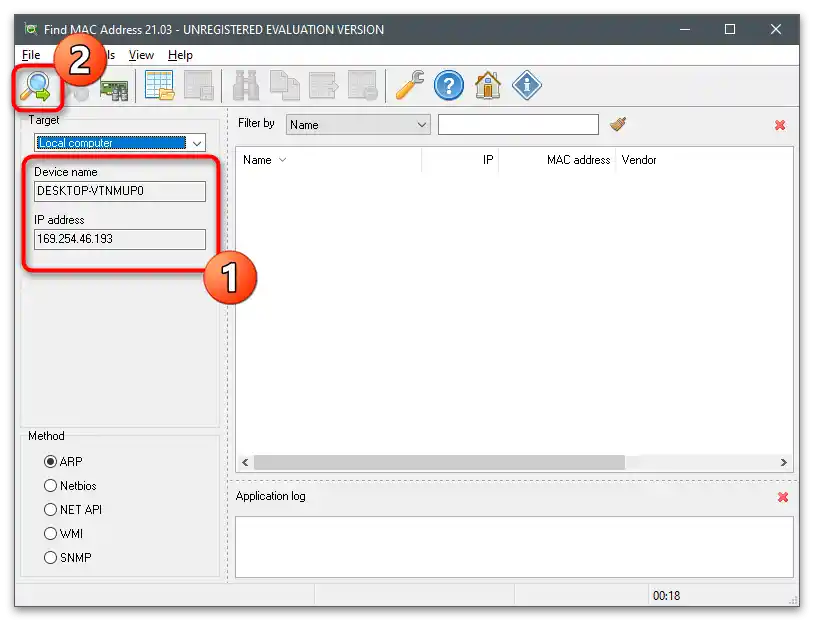Open options with the wrench icon
The height and width of the screenshot is (621, 814).
point(410,85)
